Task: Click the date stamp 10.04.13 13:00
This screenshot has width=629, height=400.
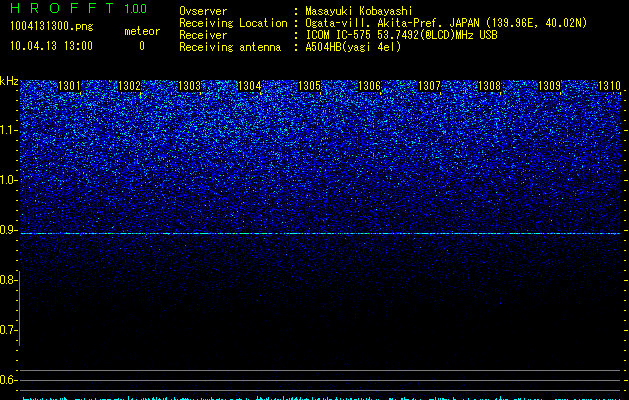Action: coord(51,46)
